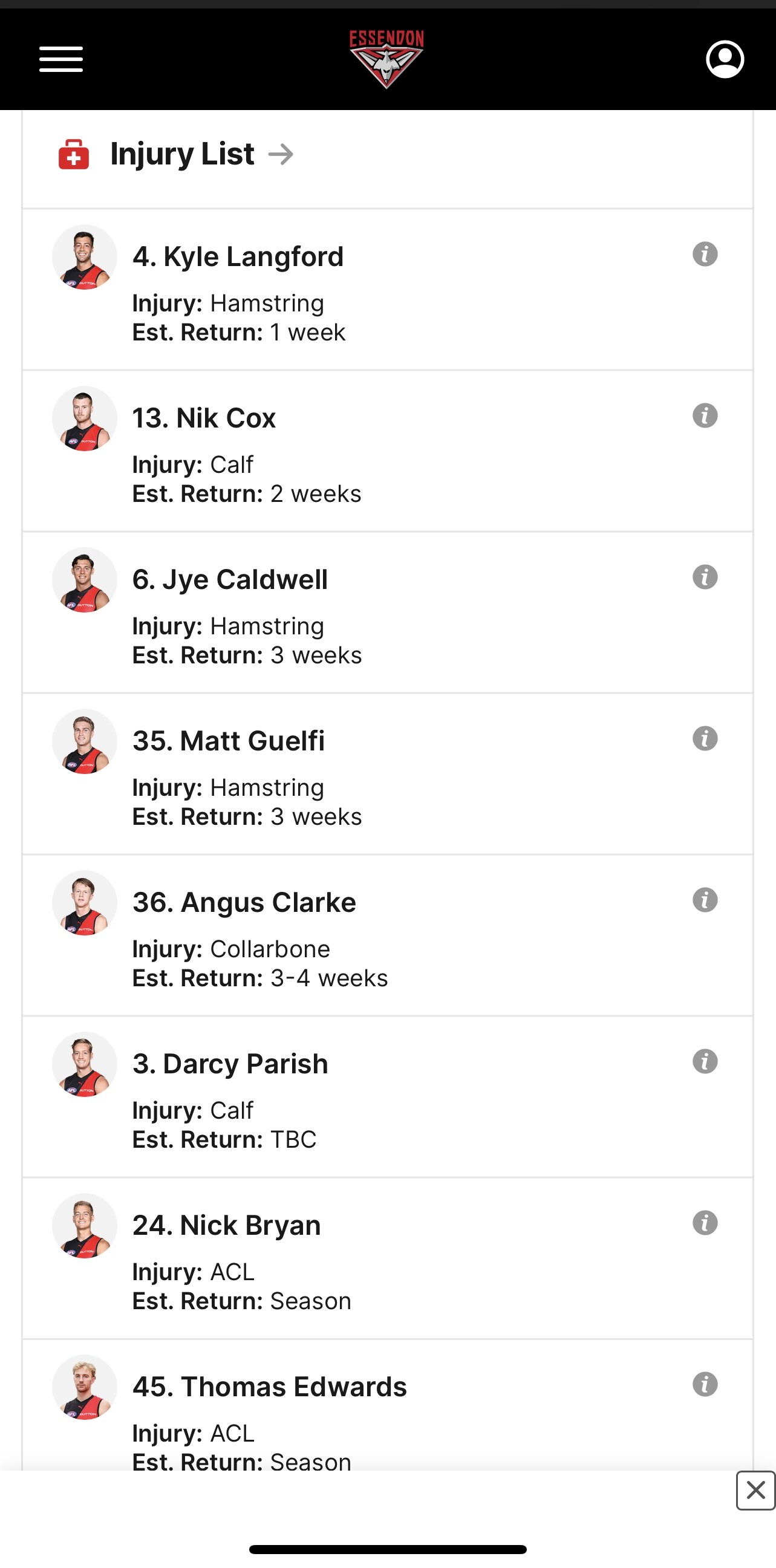The width and height of the screenshot is (776, 1568).
Task: Show info for Jye Caldwell's injury
Action: coord(705,577)
